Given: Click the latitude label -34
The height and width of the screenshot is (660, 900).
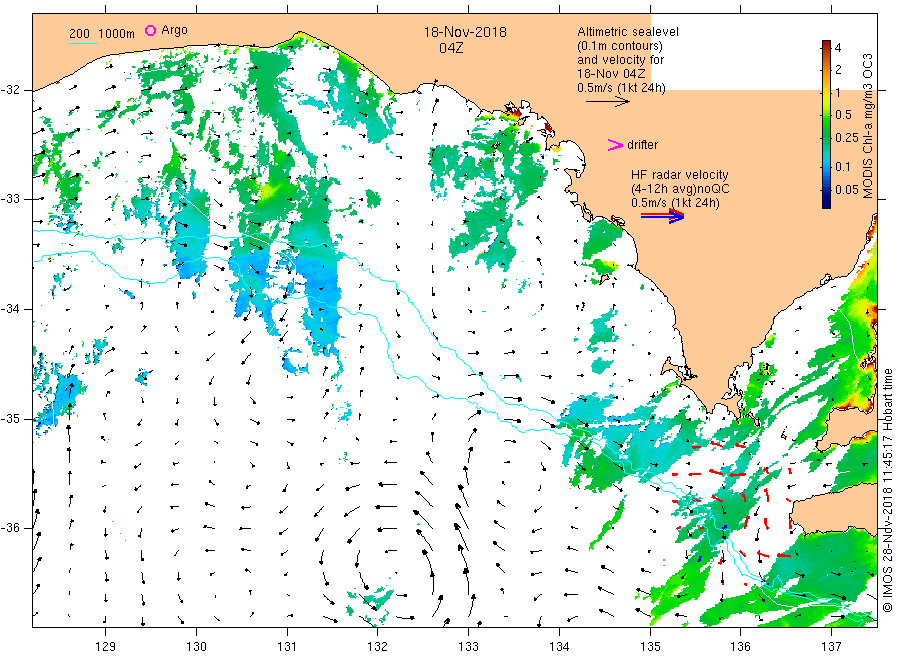Looking at the screenshot, I should tap(10, 309).
